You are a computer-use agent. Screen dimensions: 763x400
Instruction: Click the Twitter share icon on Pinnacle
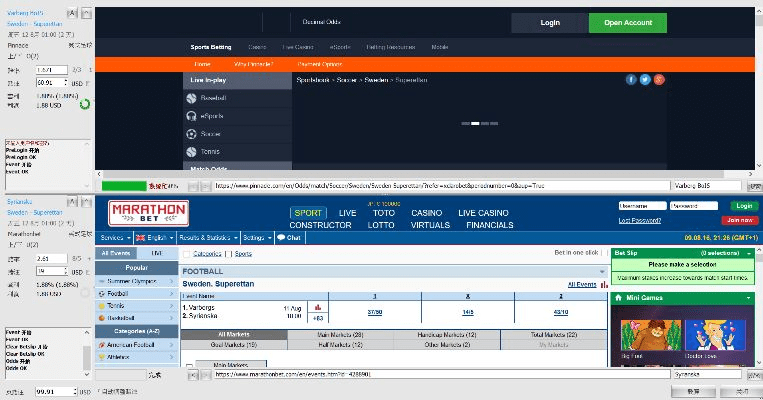tap(645, 79)
